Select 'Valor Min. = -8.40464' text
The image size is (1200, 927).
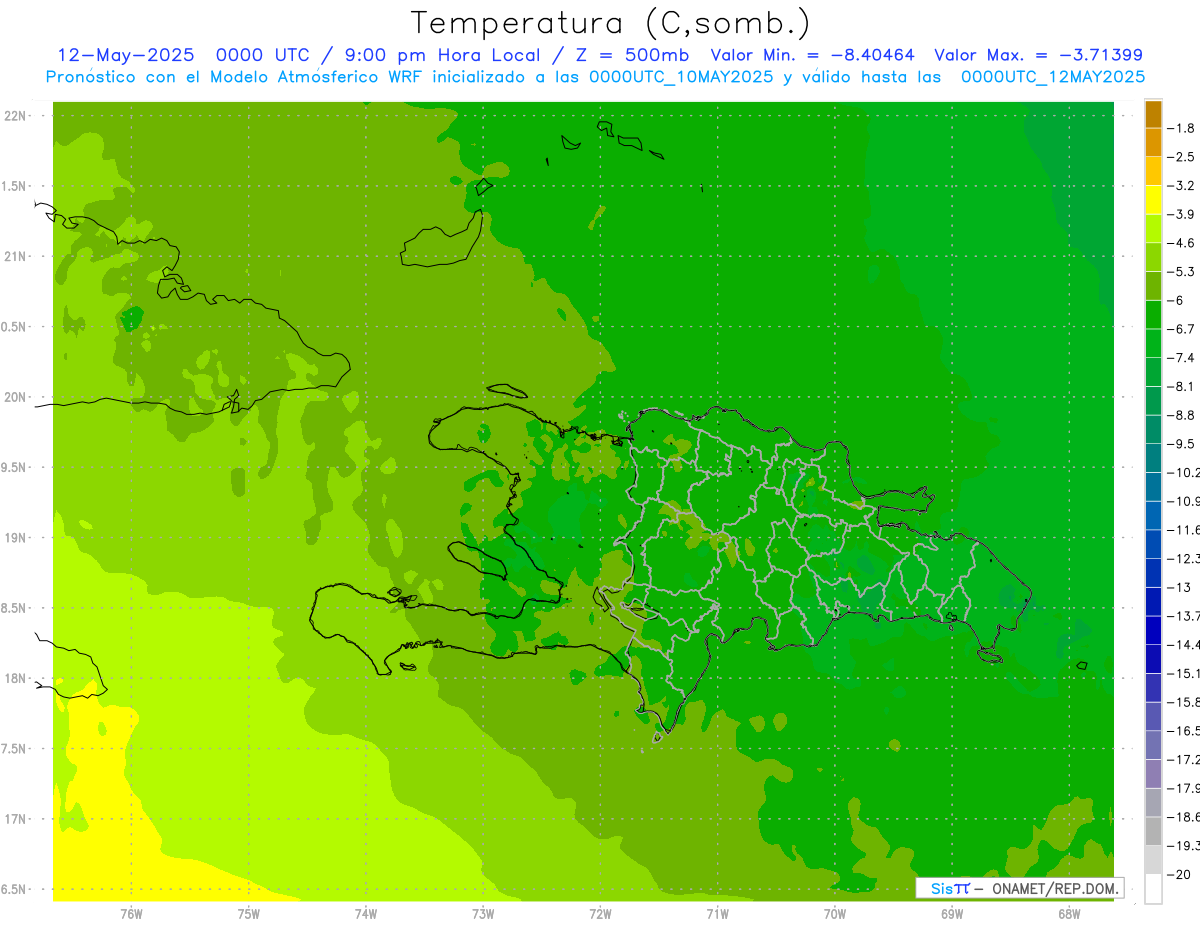(812, 55)
